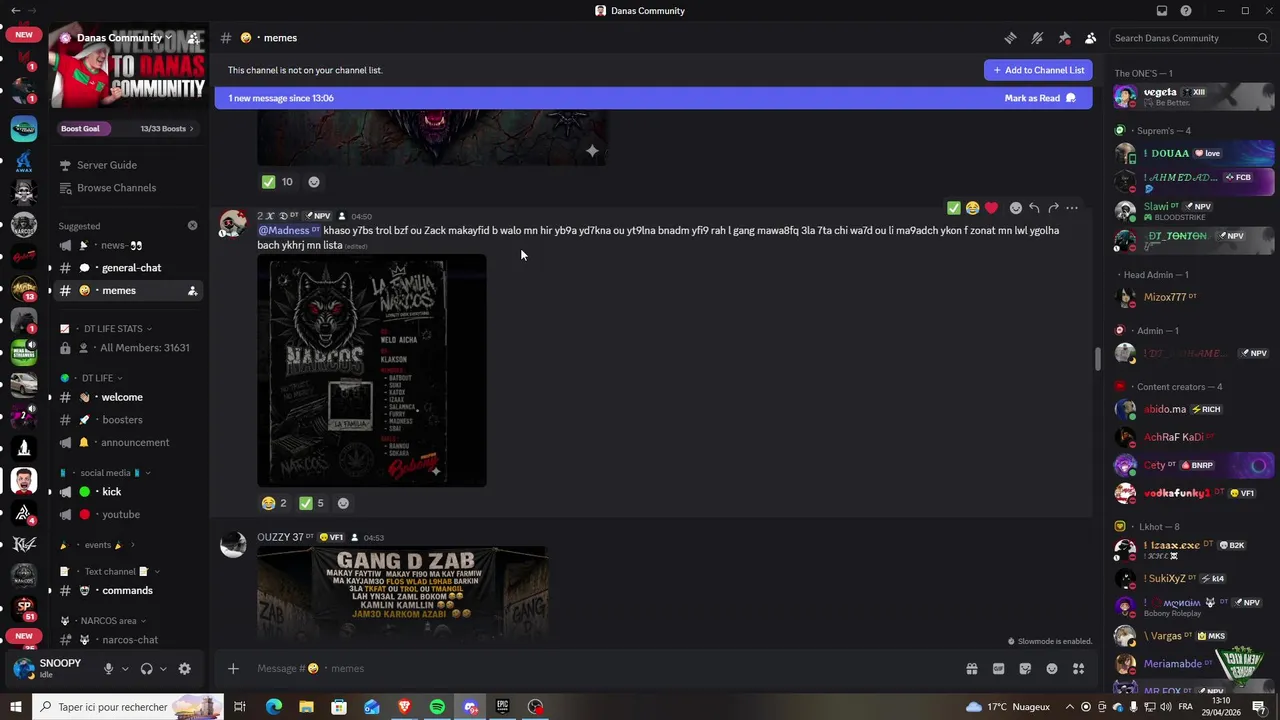Open the emoji picker in message bar
Image resolution: width=1280 pixels, height=720 pixels.
pyautogui.click(x=1052, y=668)
